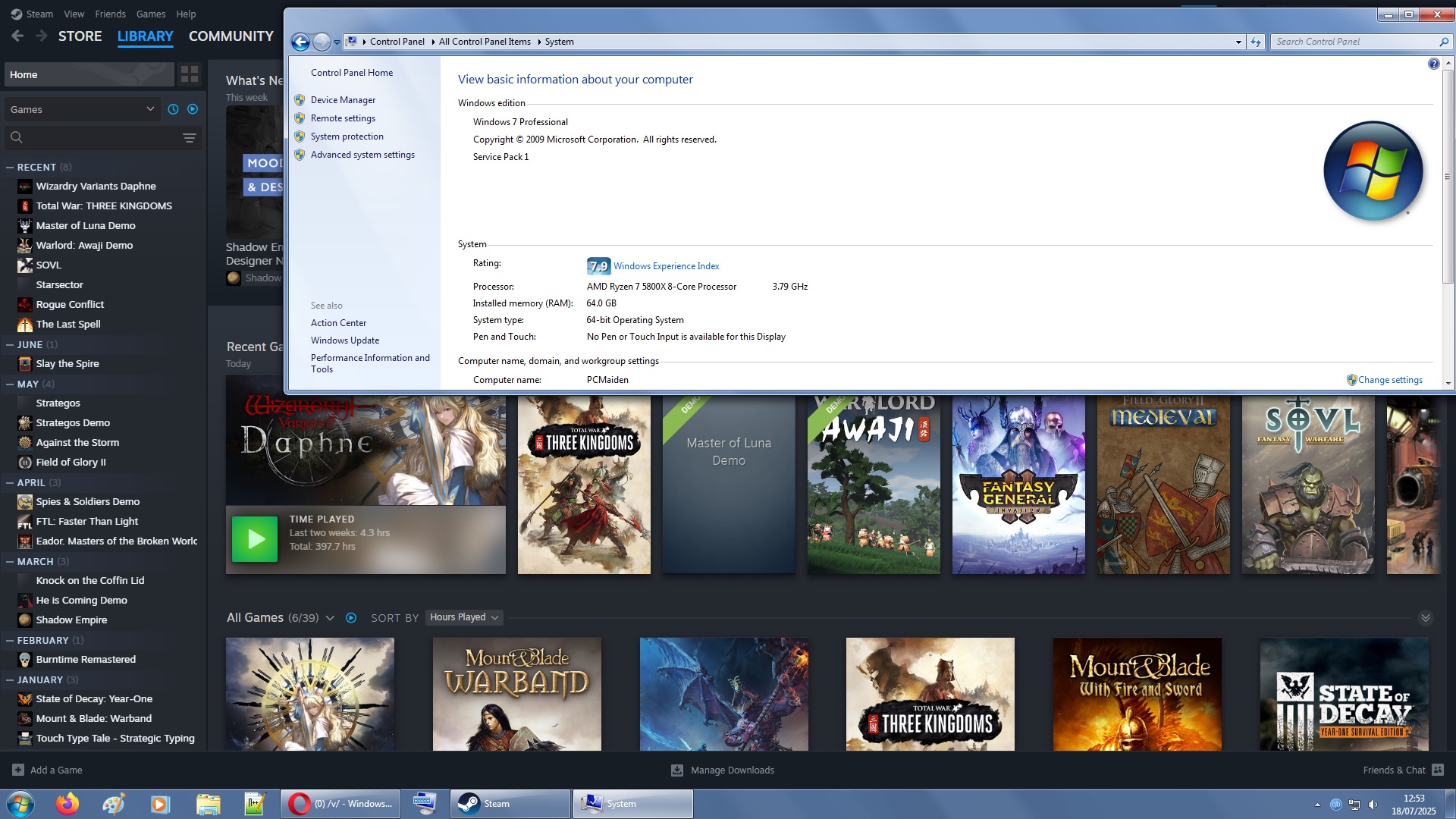
Task: Click Wizardry Variants Daphne game icon in sidebar
Action: (25, 186)
